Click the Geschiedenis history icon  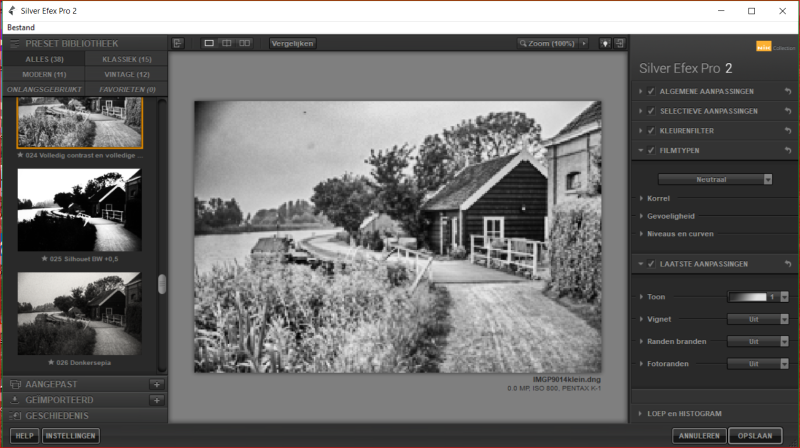15,416
